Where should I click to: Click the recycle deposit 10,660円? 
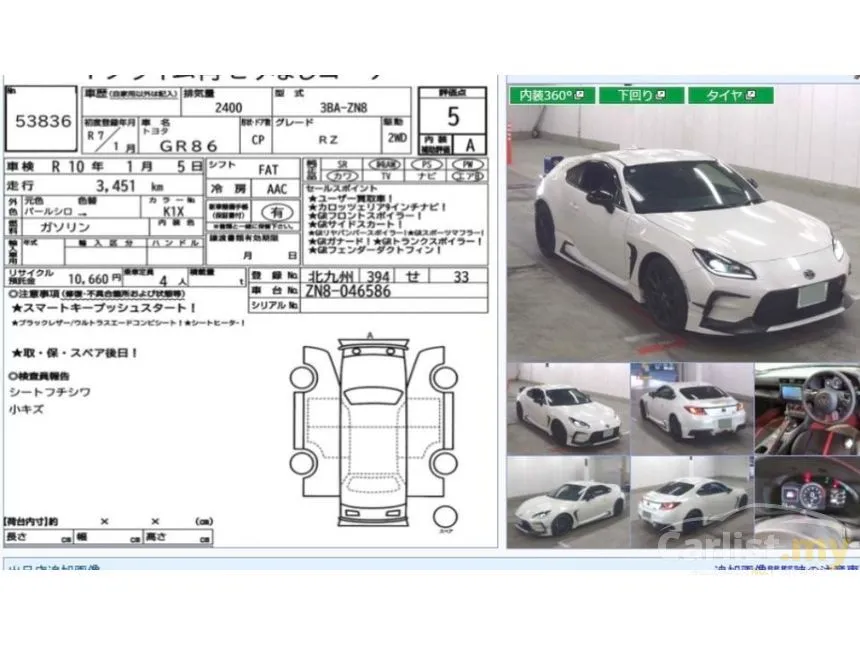[x=94, y=279]
